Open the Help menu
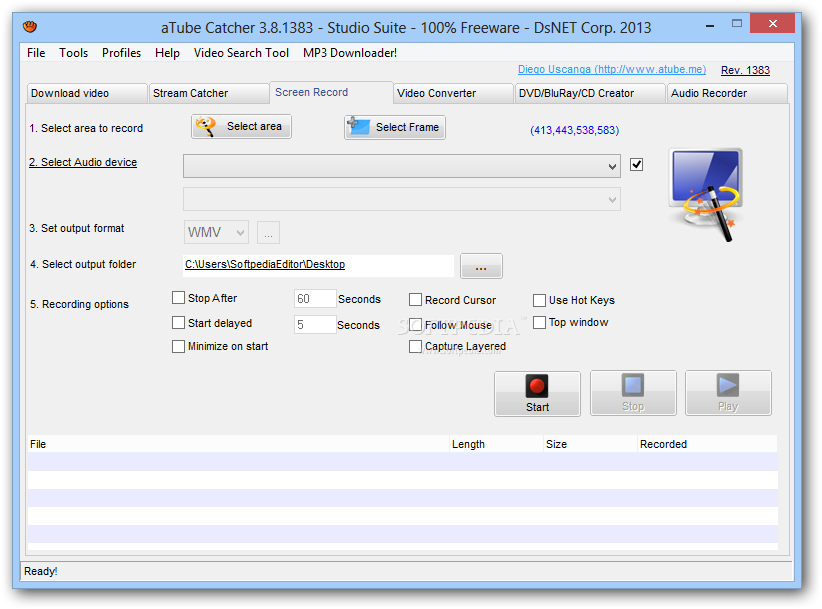Screen dimensions: 822x609 pyautogui.click(x=167, y=53)
